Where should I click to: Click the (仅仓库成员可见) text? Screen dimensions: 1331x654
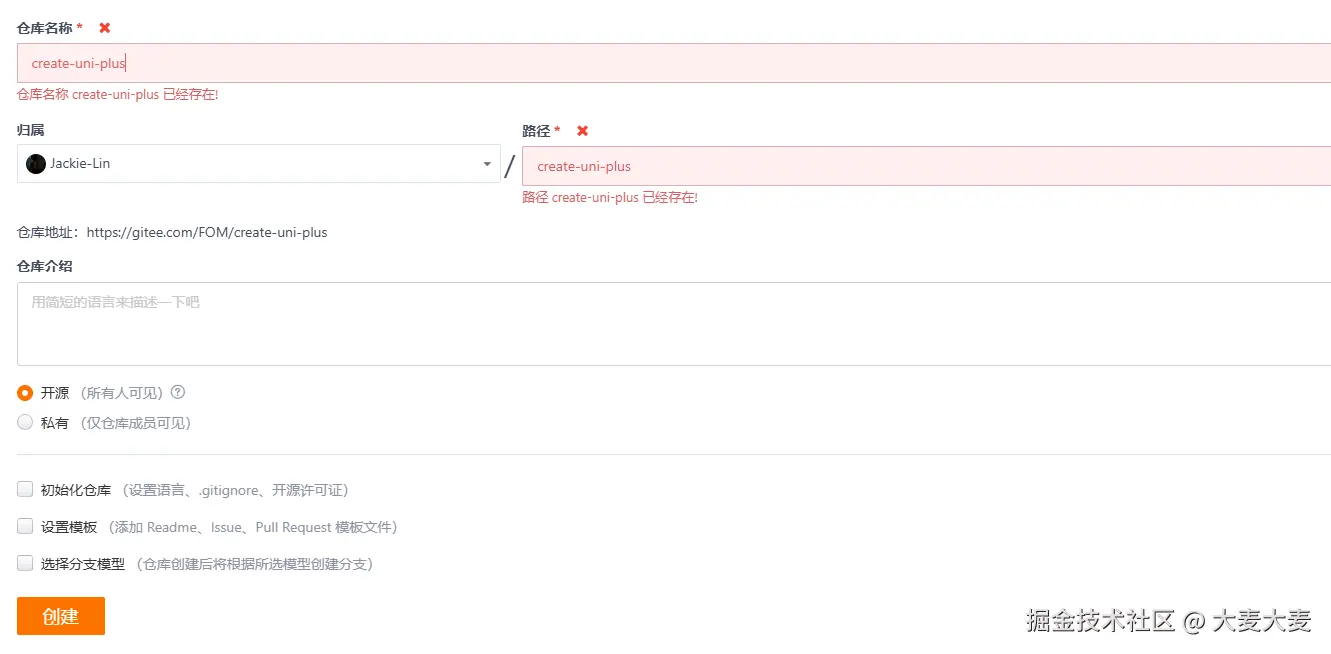(135, 423)
